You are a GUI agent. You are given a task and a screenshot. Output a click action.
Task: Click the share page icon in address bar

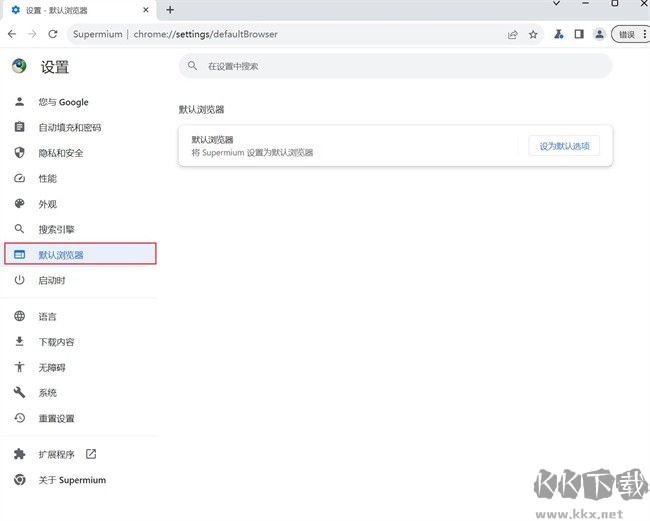click(513, 34)
